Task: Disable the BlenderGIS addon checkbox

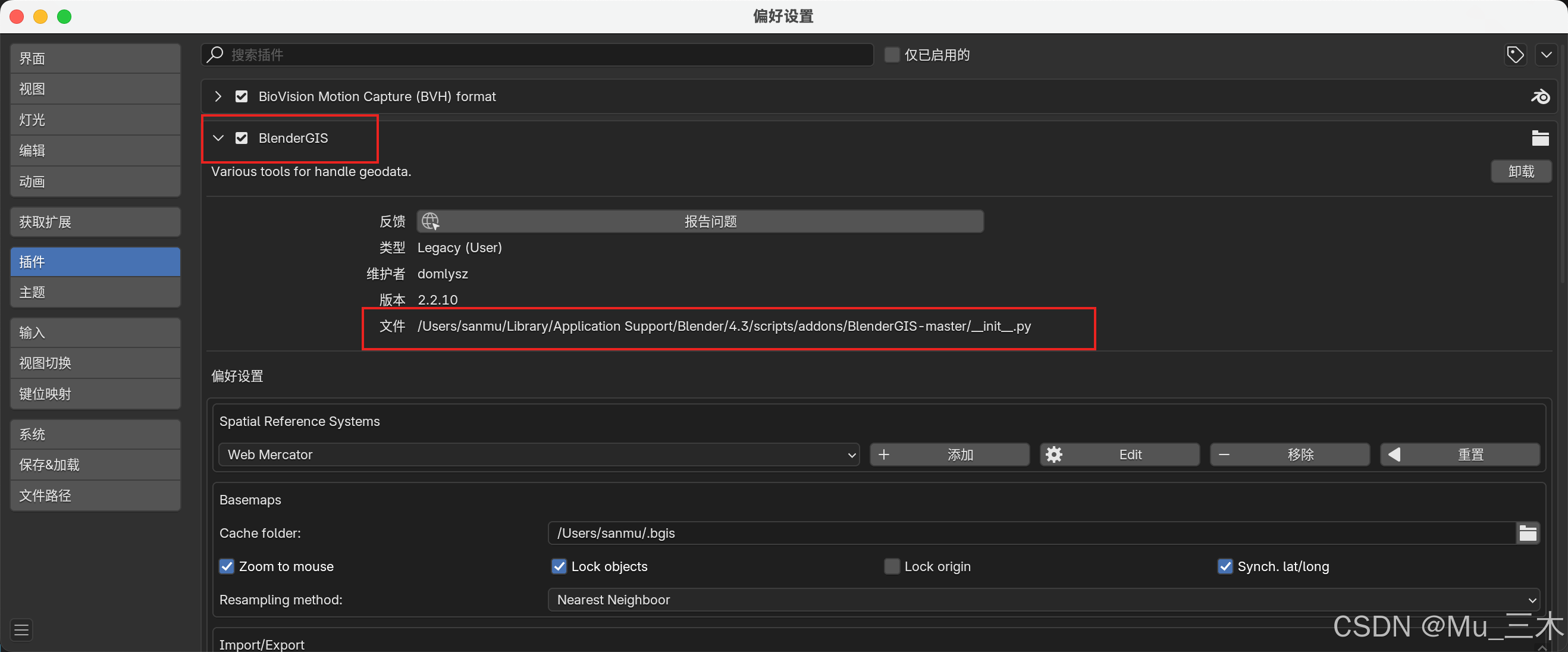Action: click(242, 138)
